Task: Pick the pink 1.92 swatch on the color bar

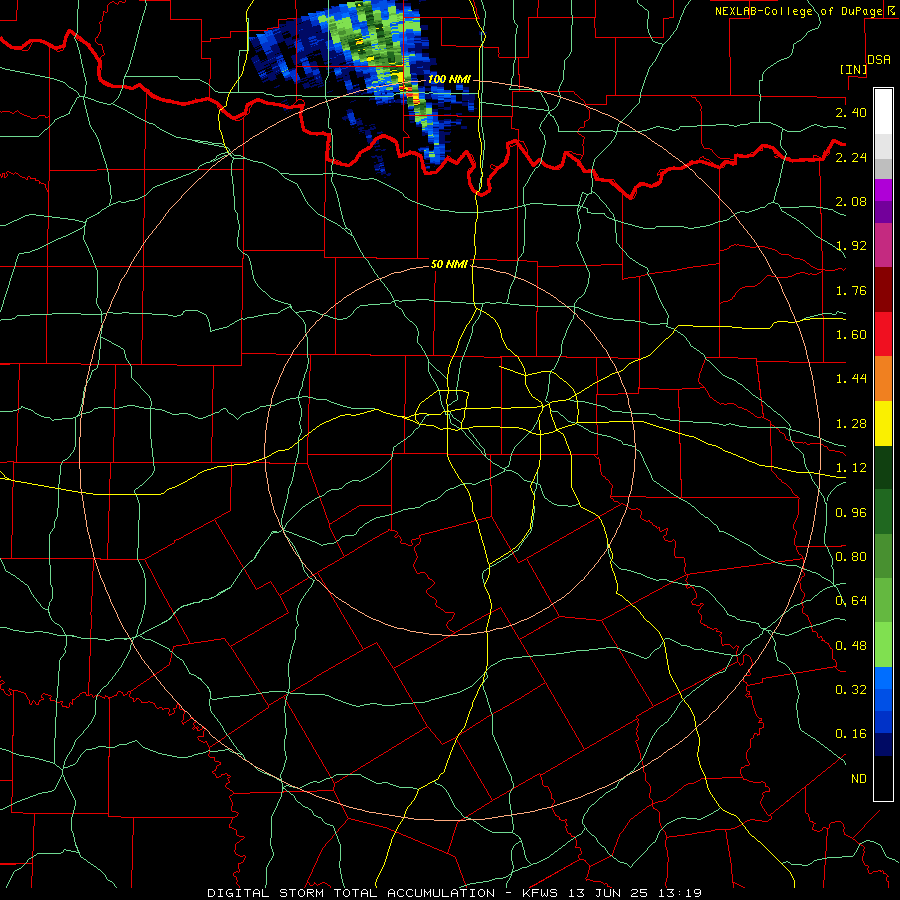Action: tap(883, 245)
